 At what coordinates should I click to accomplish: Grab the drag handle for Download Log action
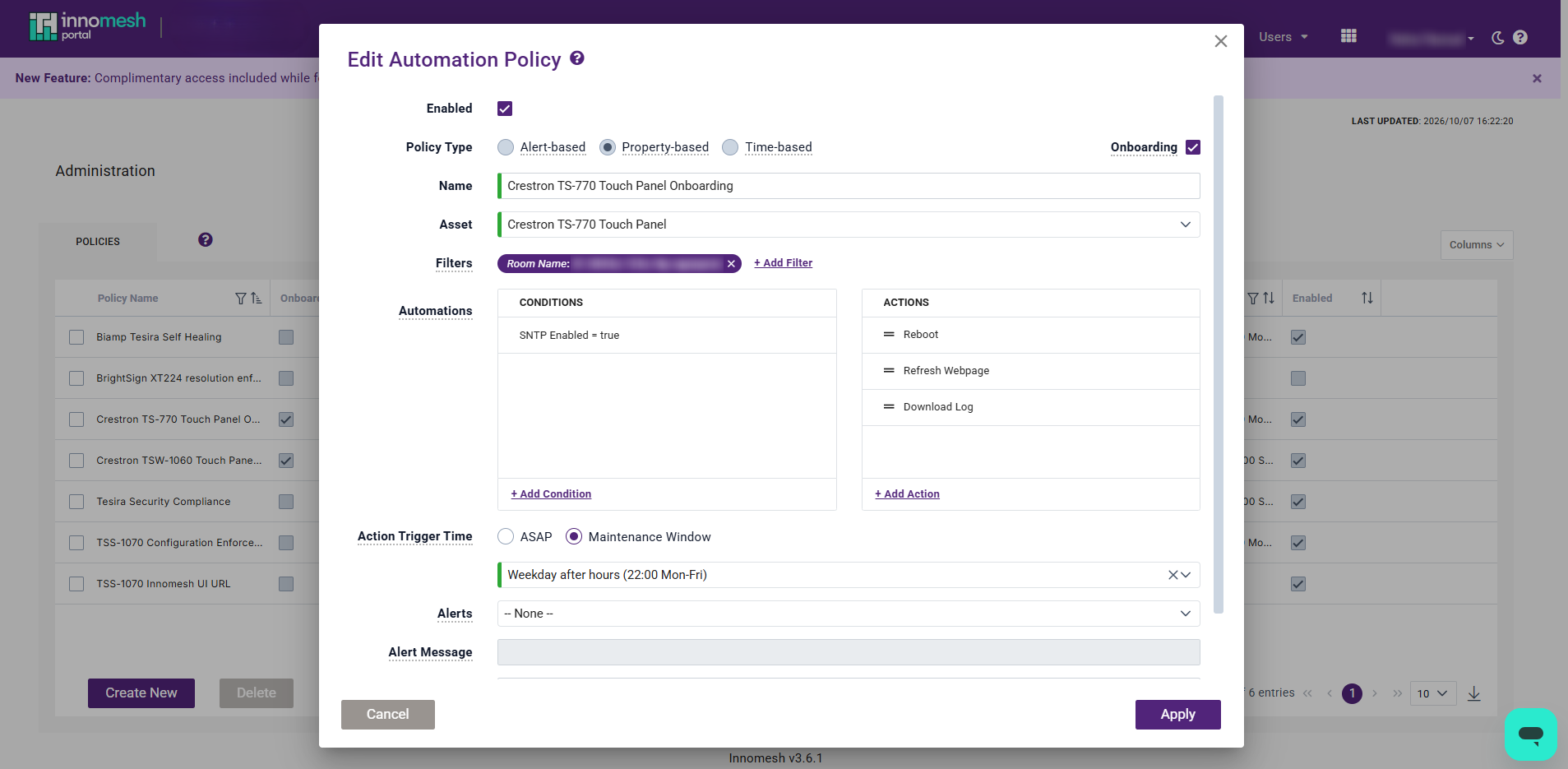tap(889, 407)
